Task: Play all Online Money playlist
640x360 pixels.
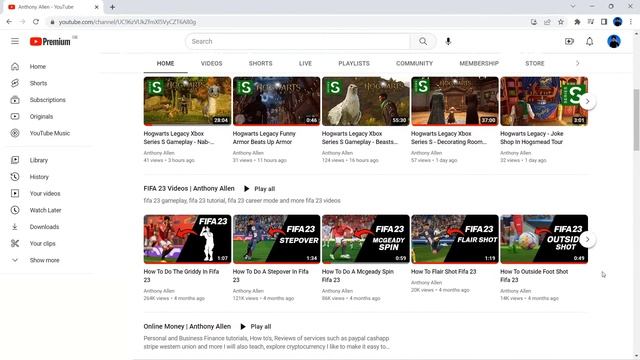Action: point(256,327)
